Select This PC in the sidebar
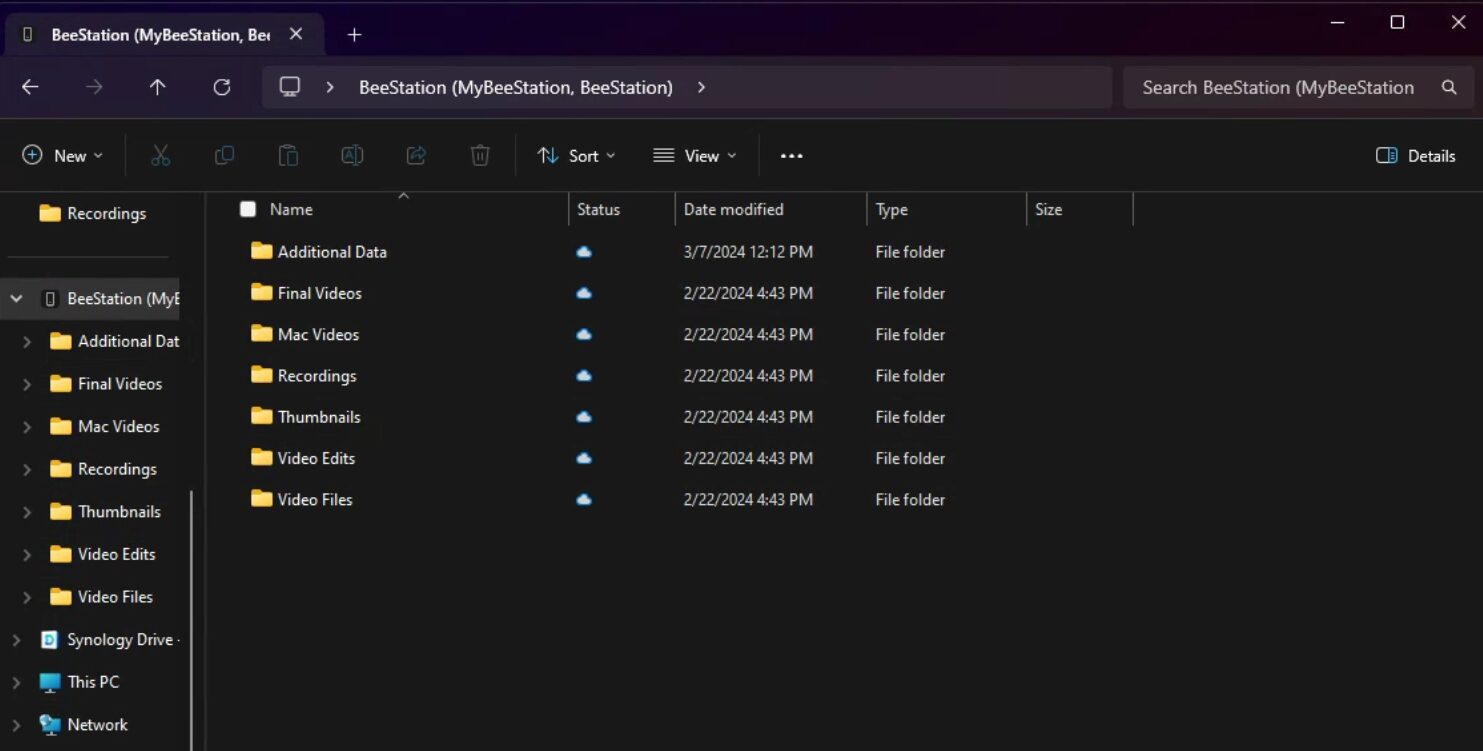The height and width of the screenshot is (751, 1483). point(93,682)
